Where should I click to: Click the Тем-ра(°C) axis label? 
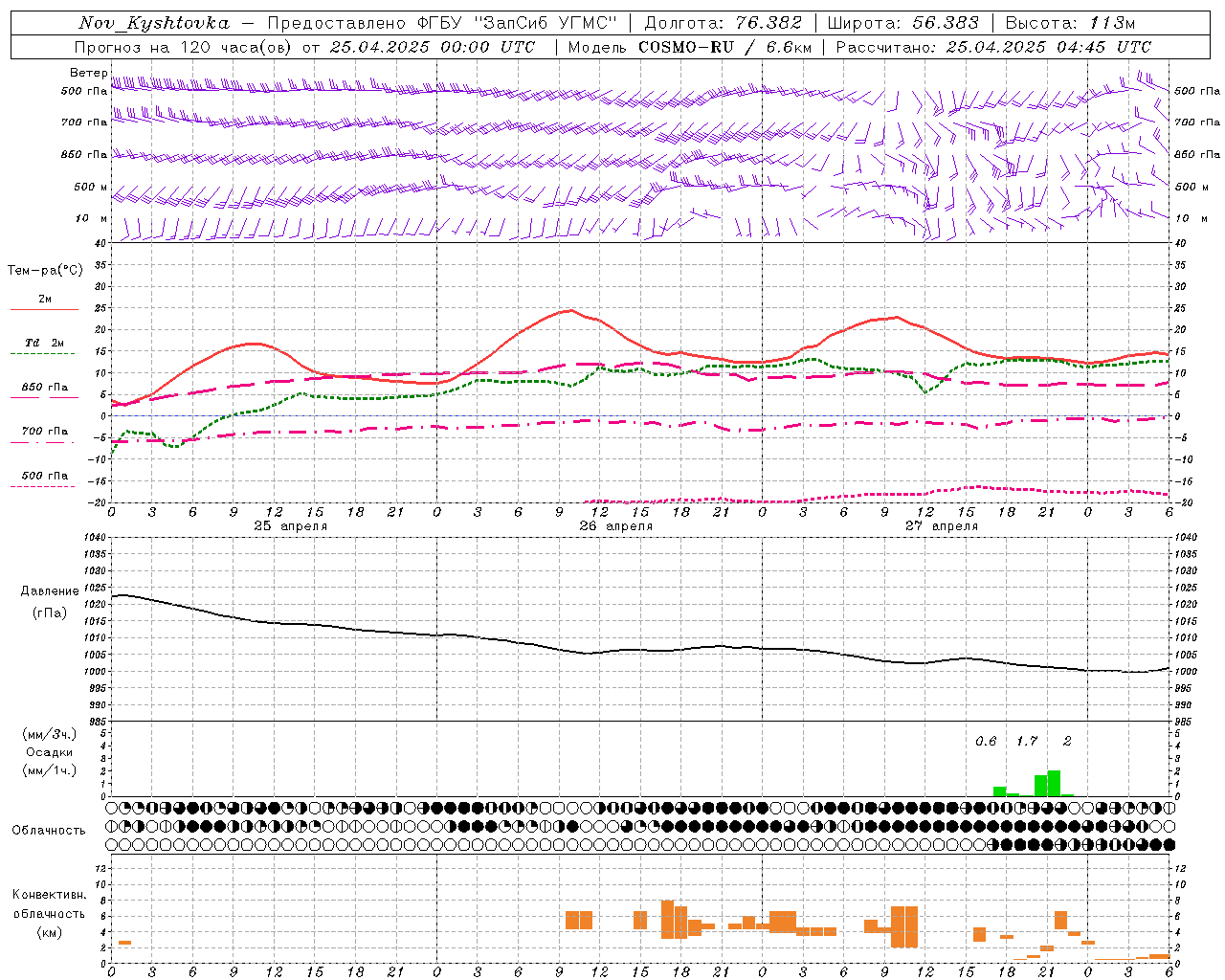click(x=45, y=271)
